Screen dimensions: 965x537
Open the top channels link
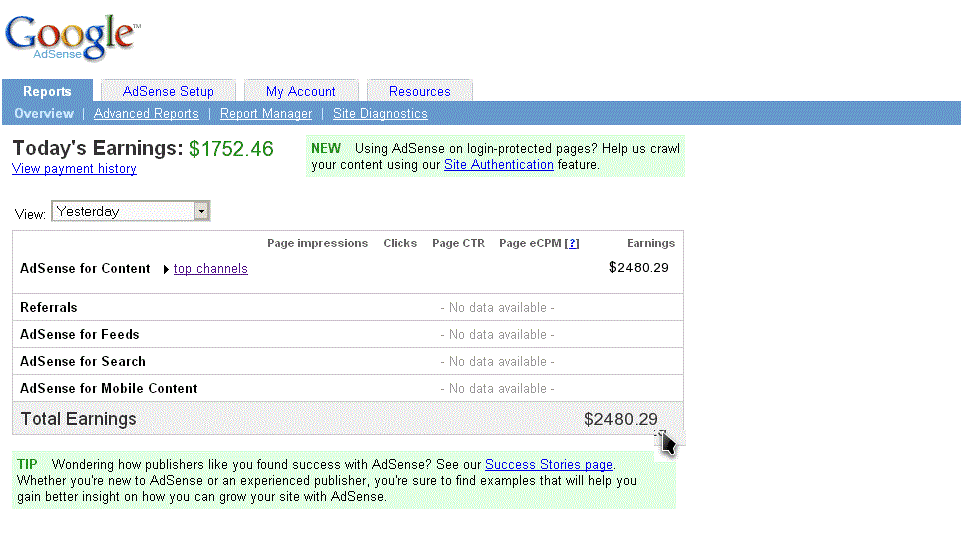click(x=210, y=269)
